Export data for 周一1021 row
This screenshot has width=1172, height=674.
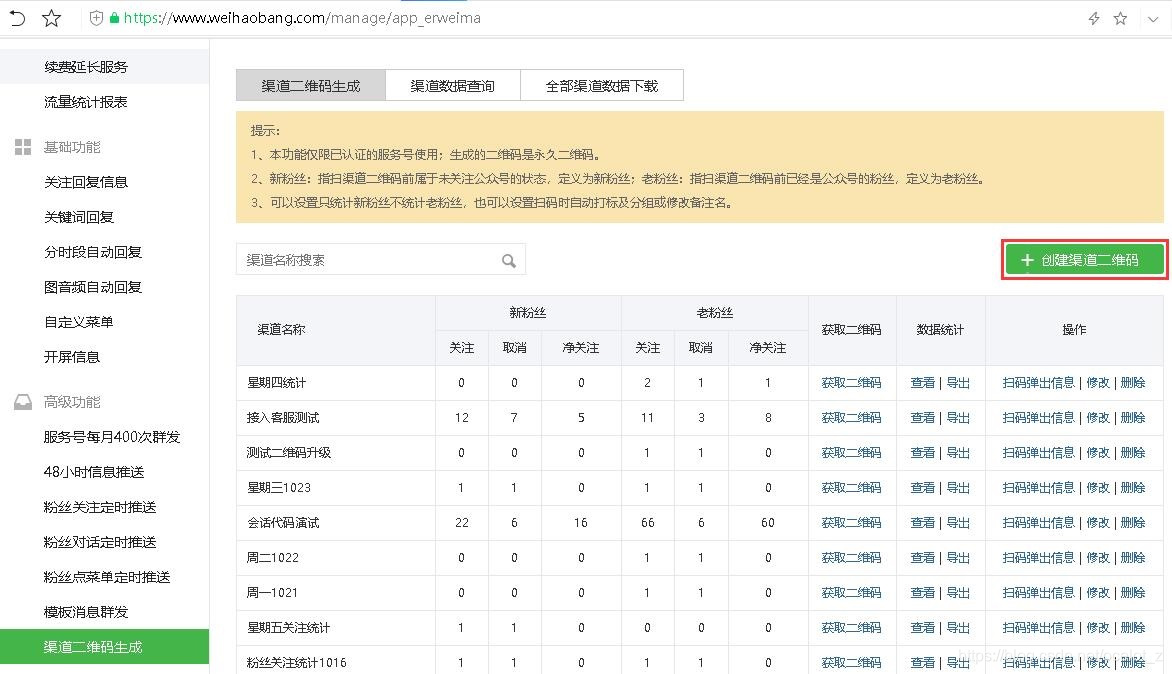point(958,593)
